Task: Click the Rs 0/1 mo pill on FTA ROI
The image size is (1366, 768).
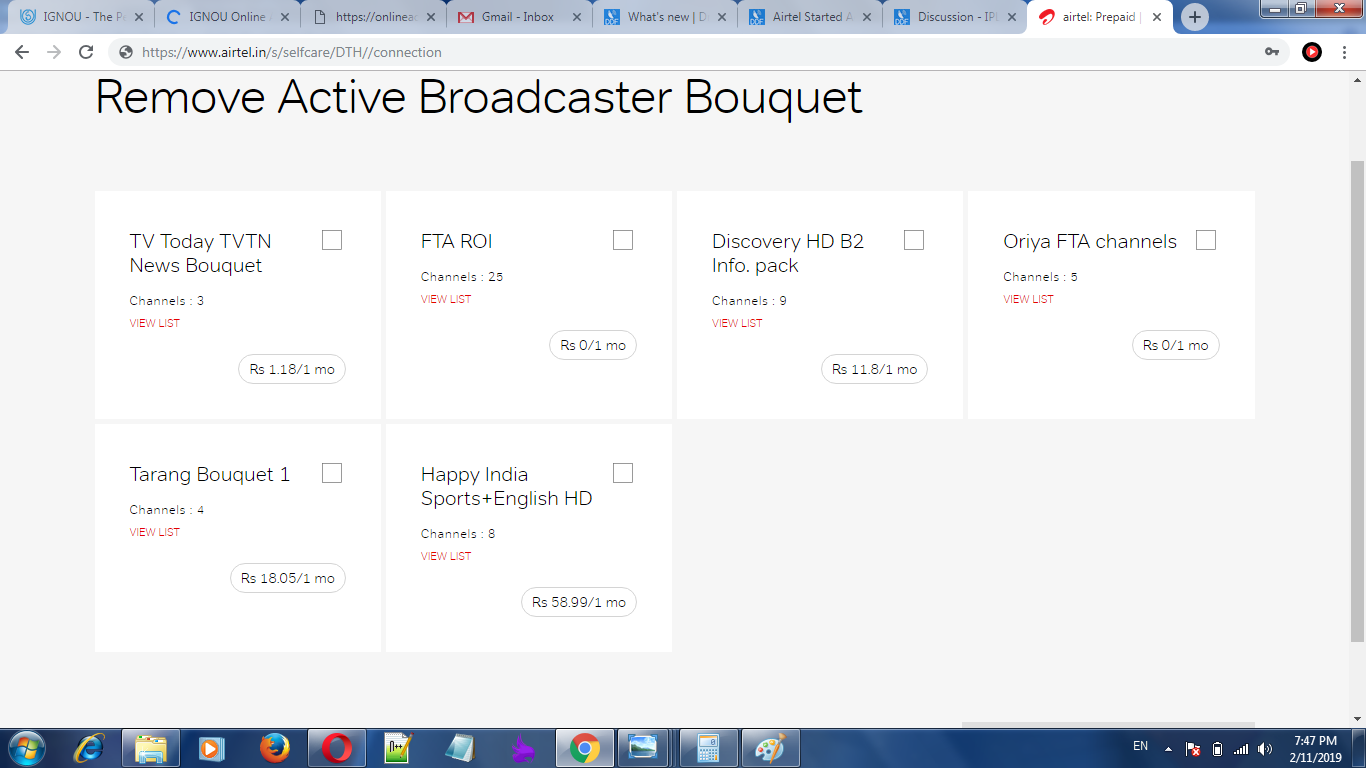Action: tap(593, 345)
